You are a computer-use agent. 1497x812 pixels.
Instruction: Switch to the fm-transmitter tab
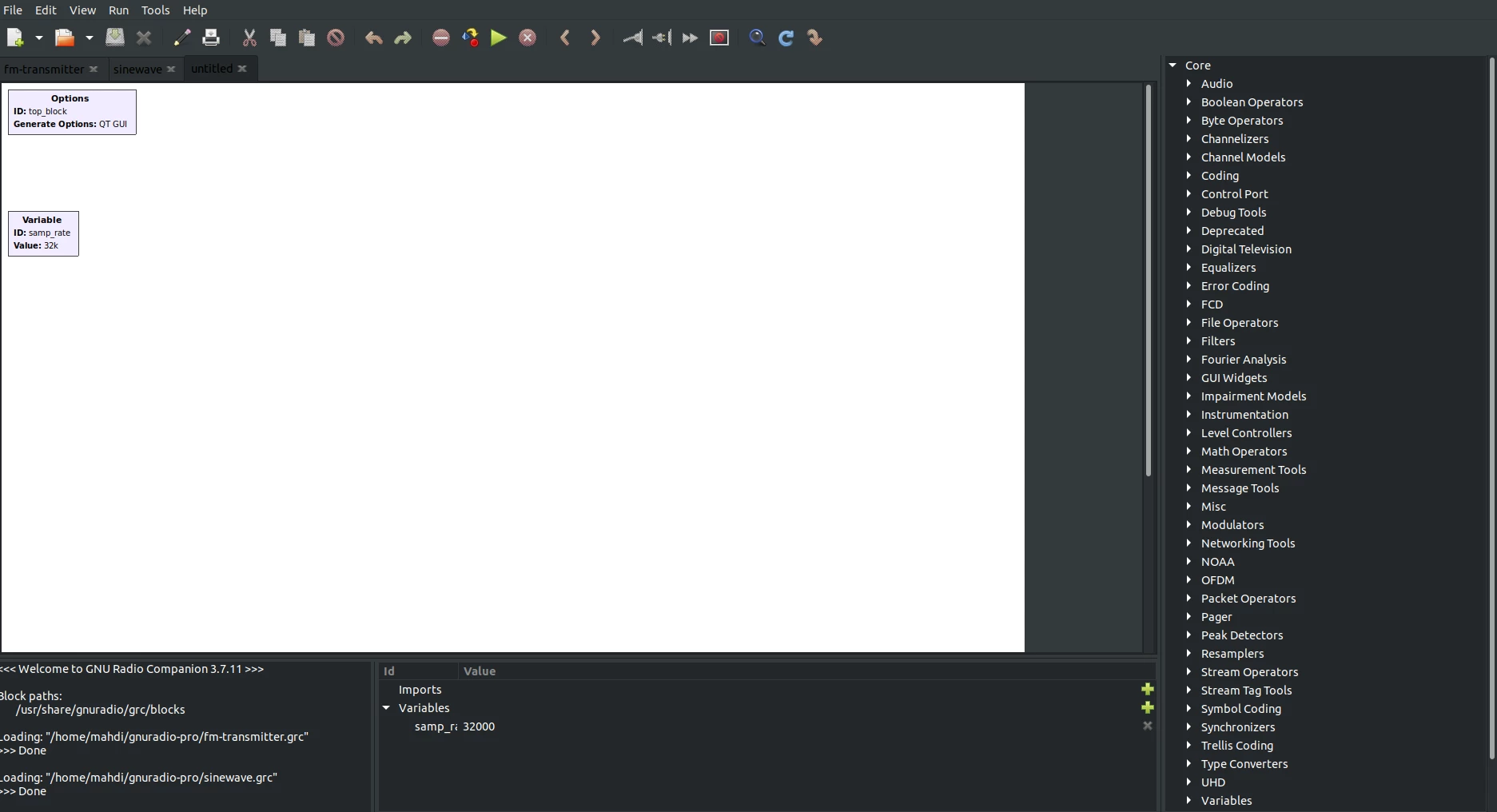click(44, 70)
